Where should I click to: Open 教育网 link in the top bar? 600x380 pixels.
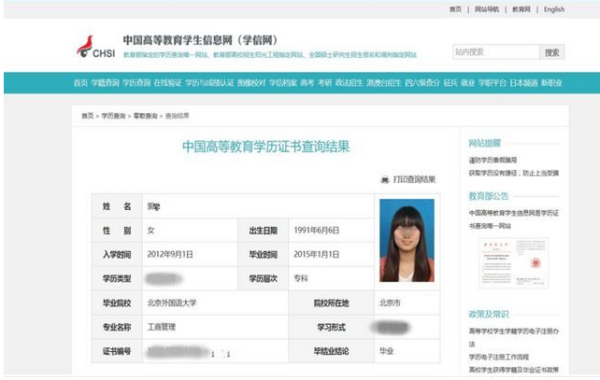[x=522, y=9]
